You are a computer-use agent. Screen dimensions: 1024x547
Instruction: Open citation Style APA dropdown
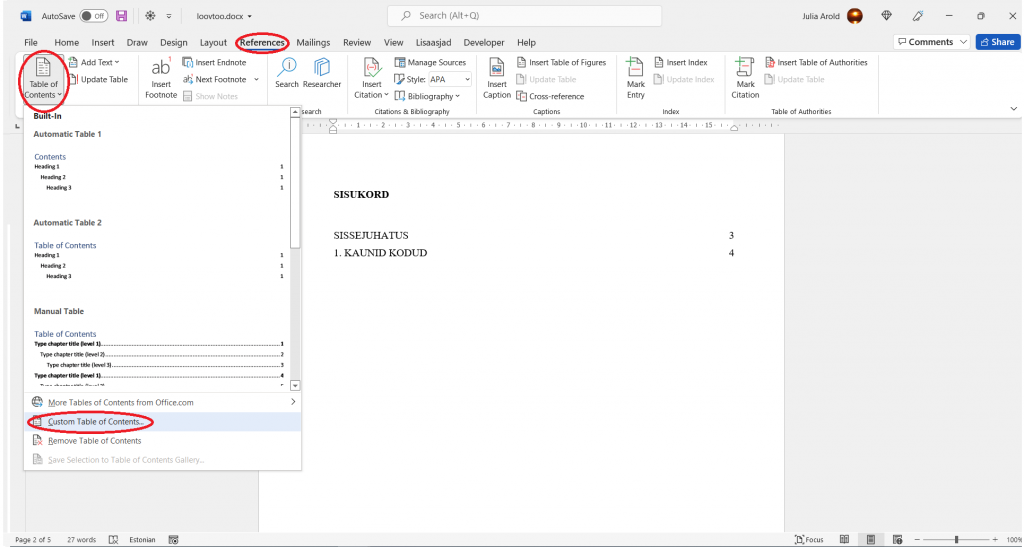click(449, 79)
